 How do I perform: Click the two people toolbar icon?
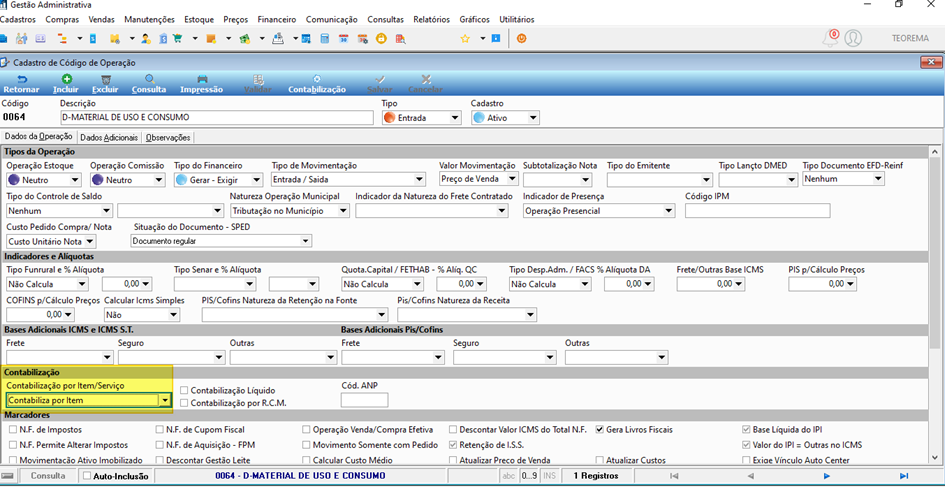[22, 39]
